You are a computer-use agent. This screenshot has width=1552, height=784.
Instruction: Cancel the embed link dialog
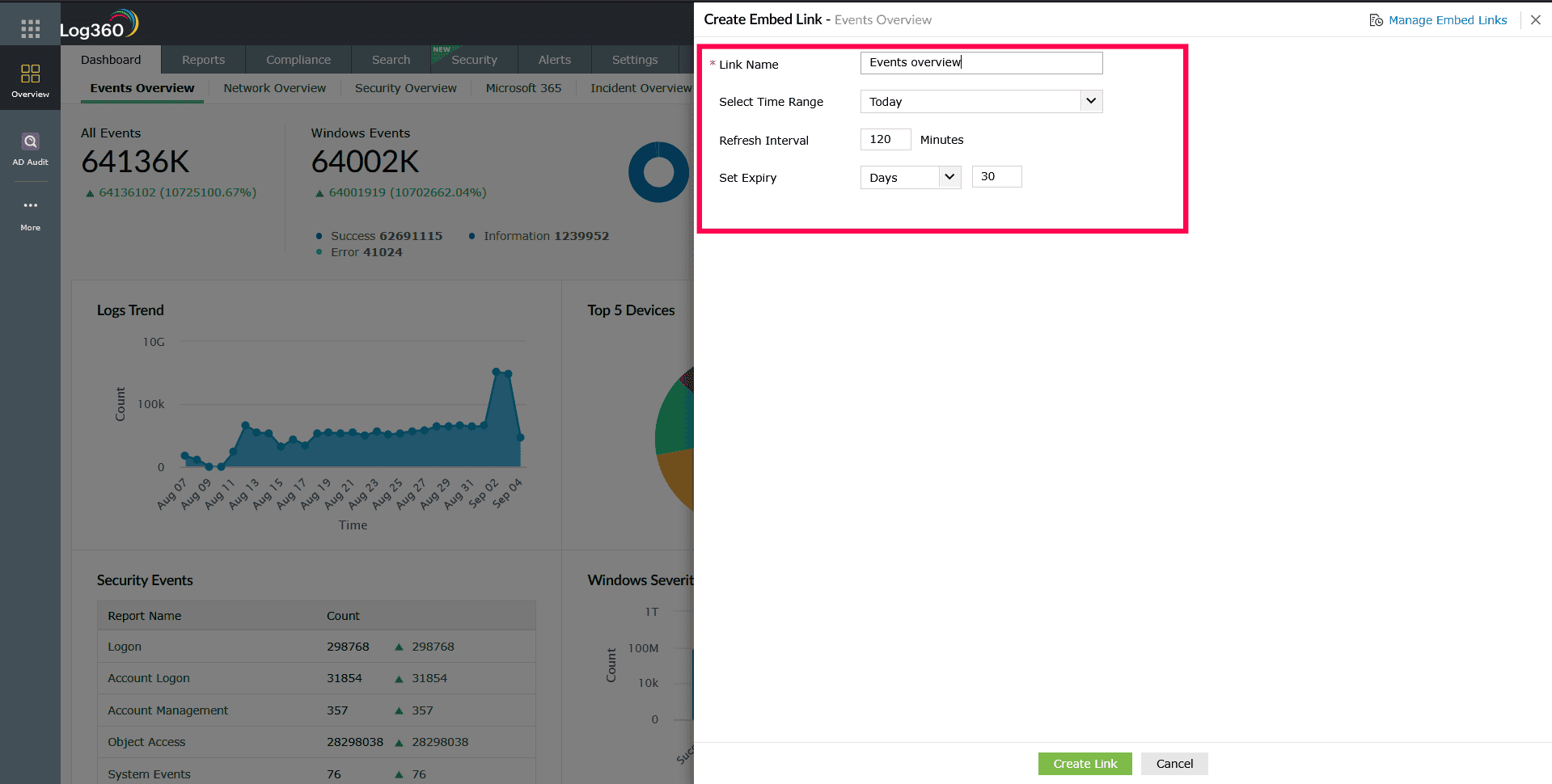click(1174, 763)
